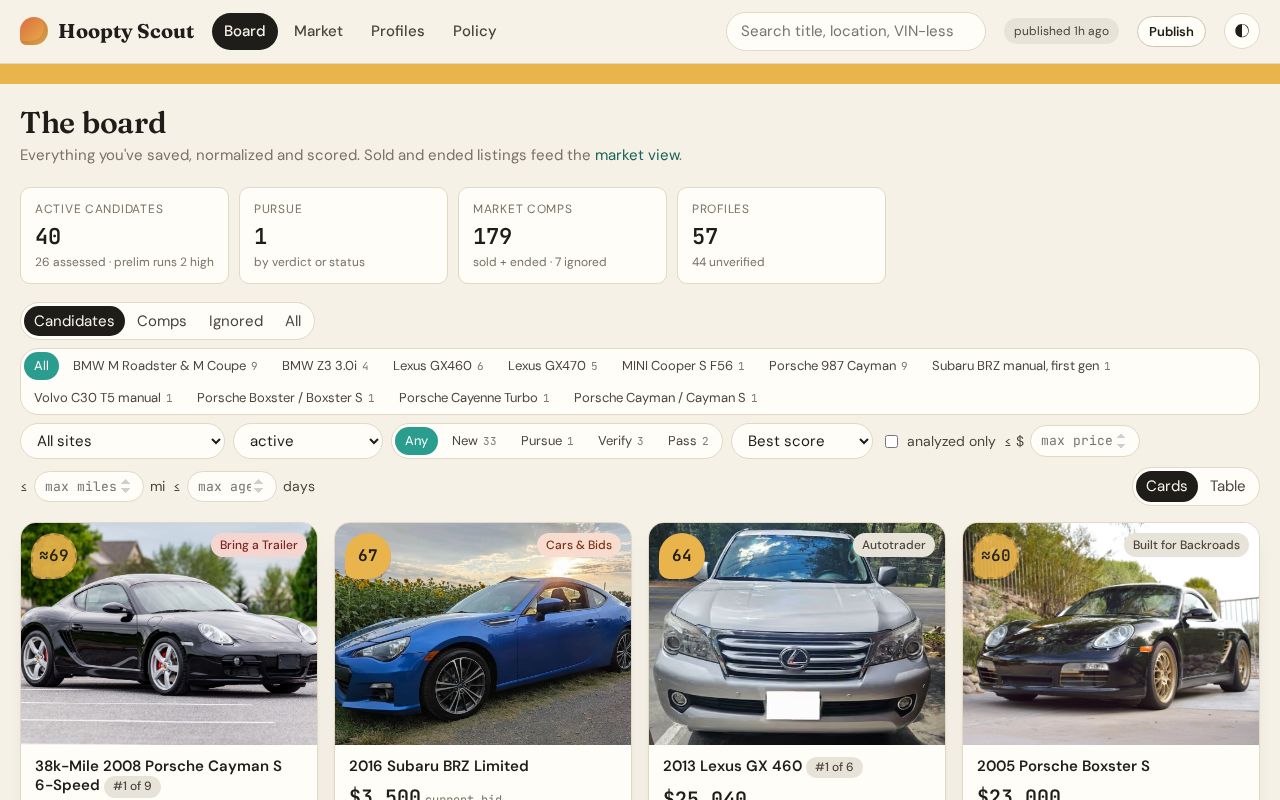This screenshot has height=800, width=1280.
Task: Filter by Pass verdict
Action: pyautogui.click(x=688, y=441)
